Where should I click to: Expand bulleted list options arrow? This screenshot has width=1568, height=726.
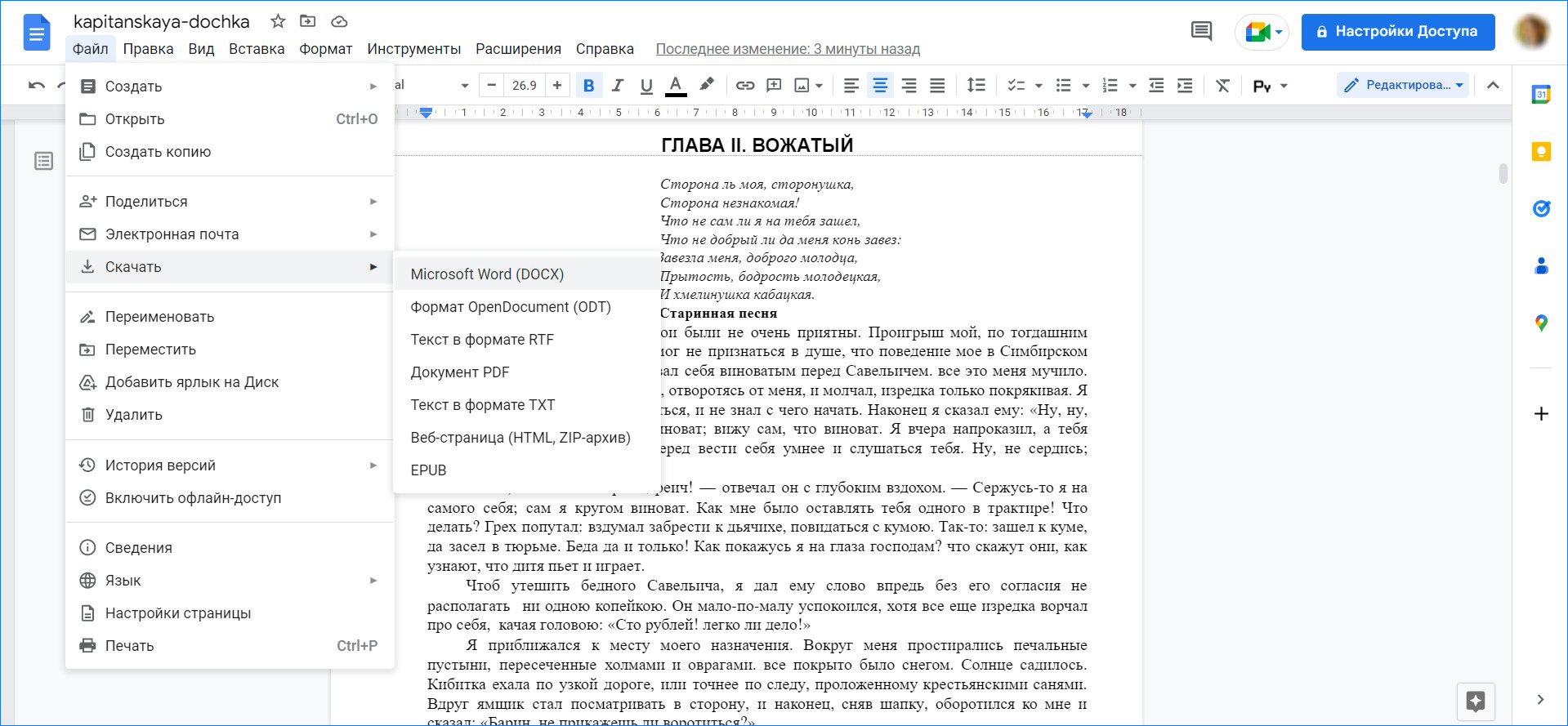tap(1086, 85)
